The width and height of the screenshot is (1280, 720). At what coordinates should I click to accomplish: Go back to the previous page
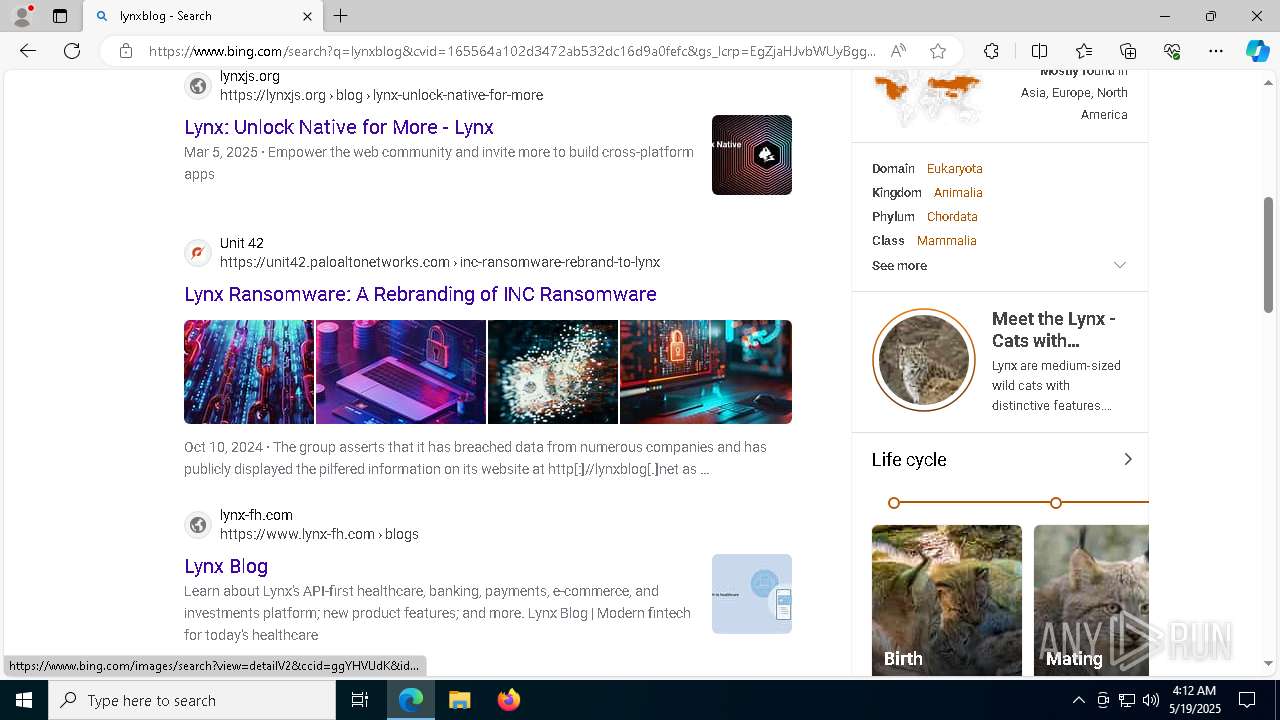[x=28, y=51]
